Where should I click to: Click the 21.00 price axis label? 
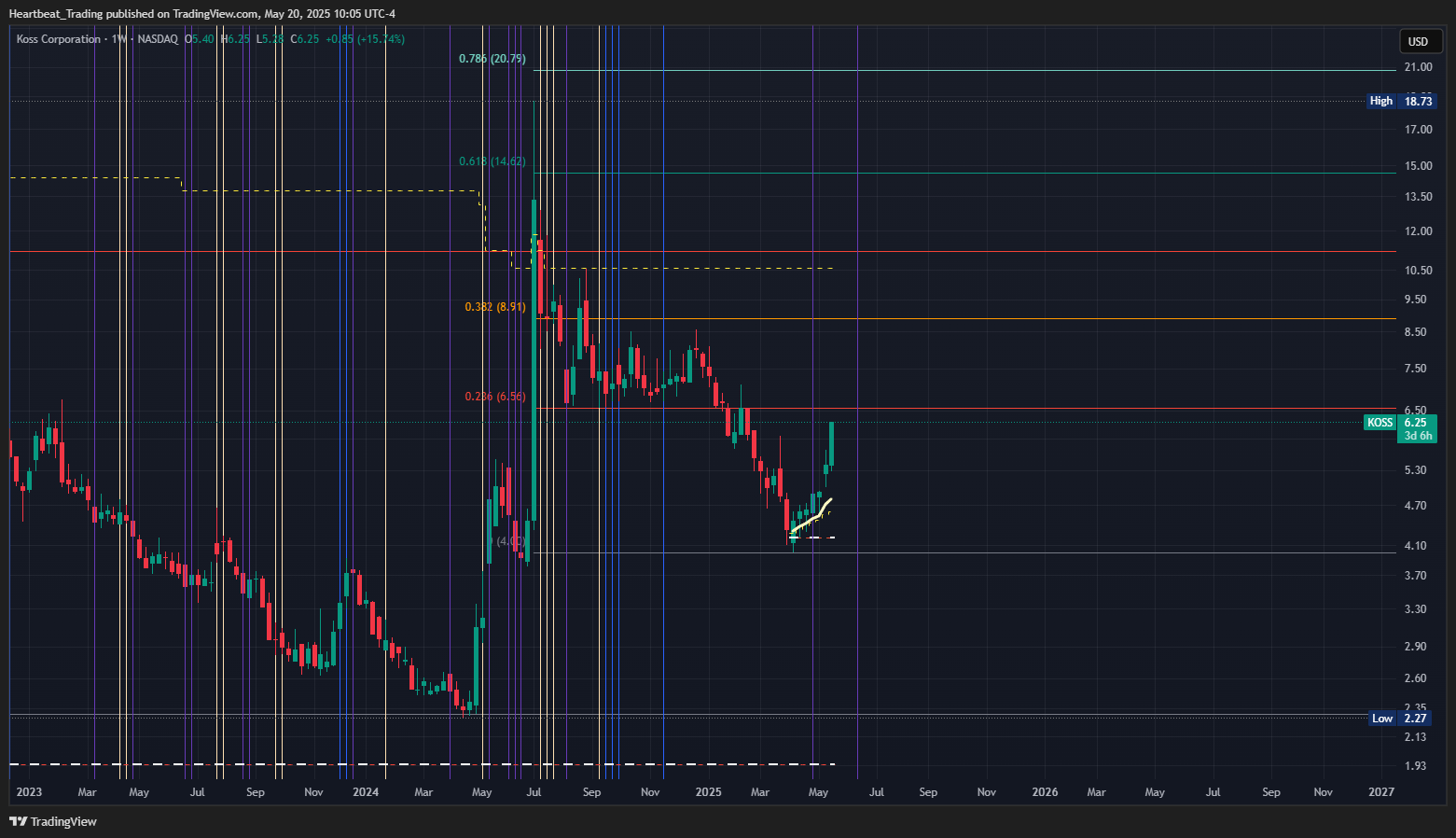[1418, 67]
